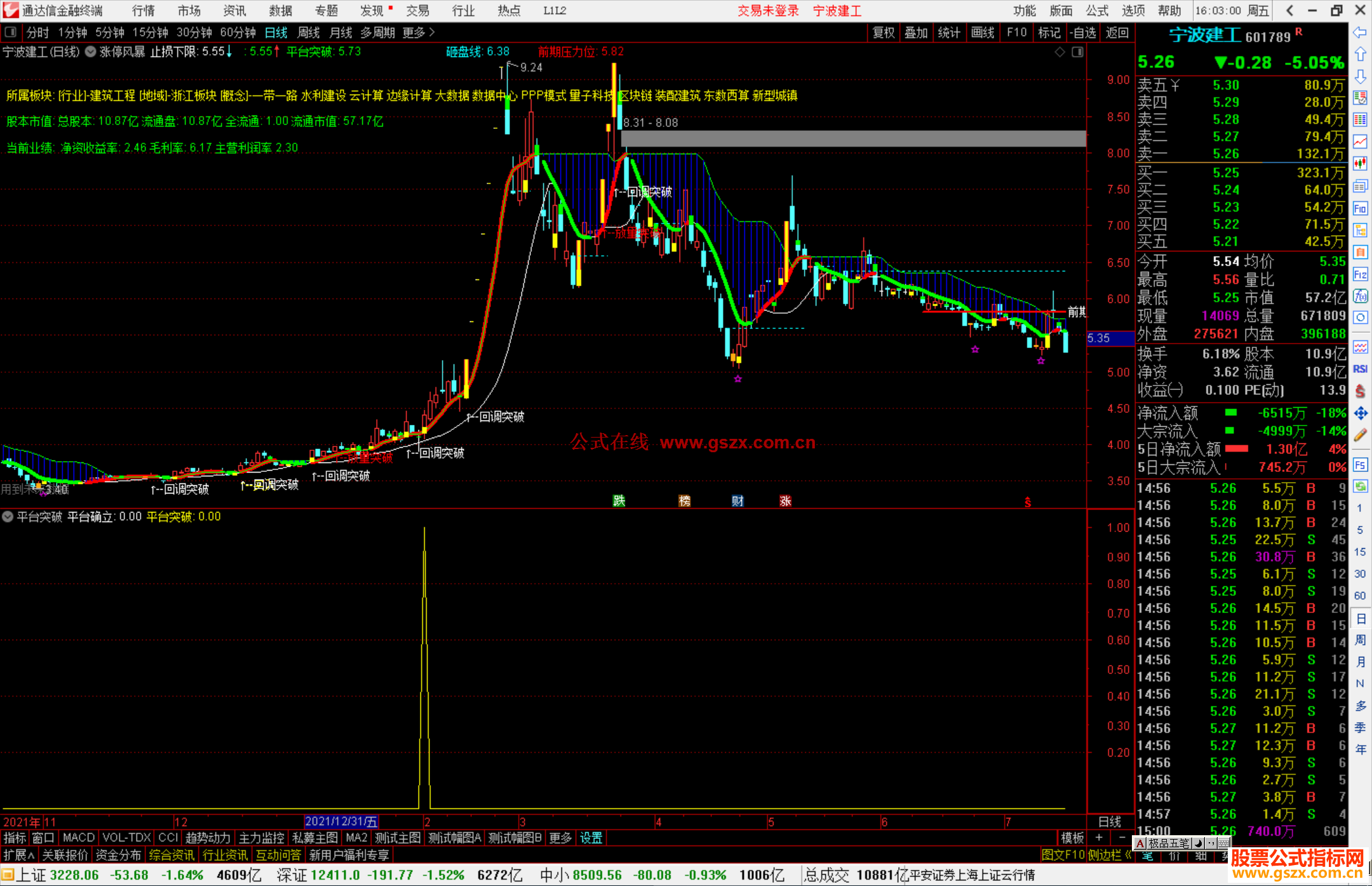
Task: Click the panel layout icon atop main chart
Action: pyautogui.click(x=1077, y=52)
